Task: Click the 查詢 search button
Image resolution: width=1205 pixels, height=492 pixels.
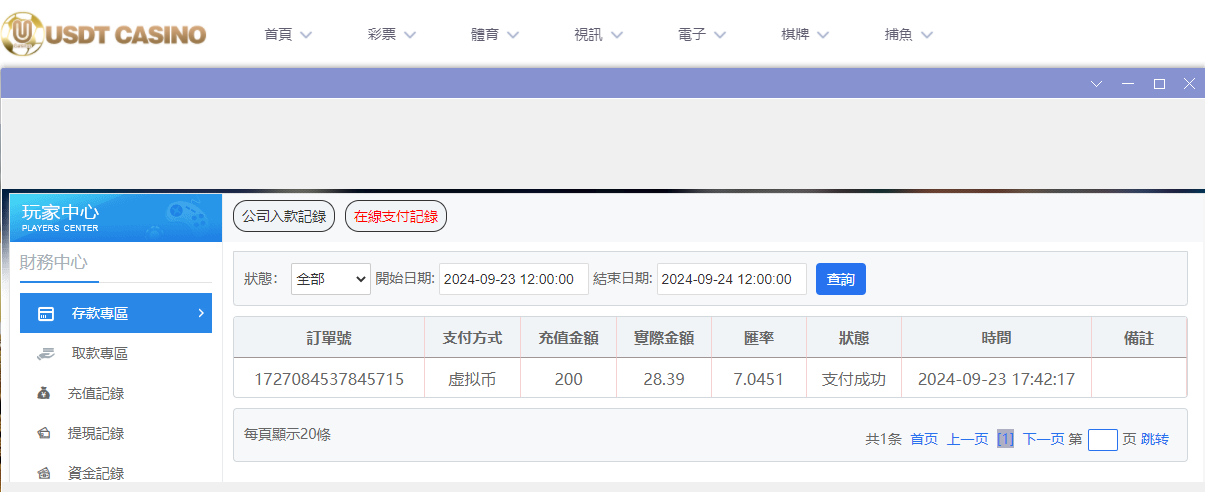Action: [841, 279]
